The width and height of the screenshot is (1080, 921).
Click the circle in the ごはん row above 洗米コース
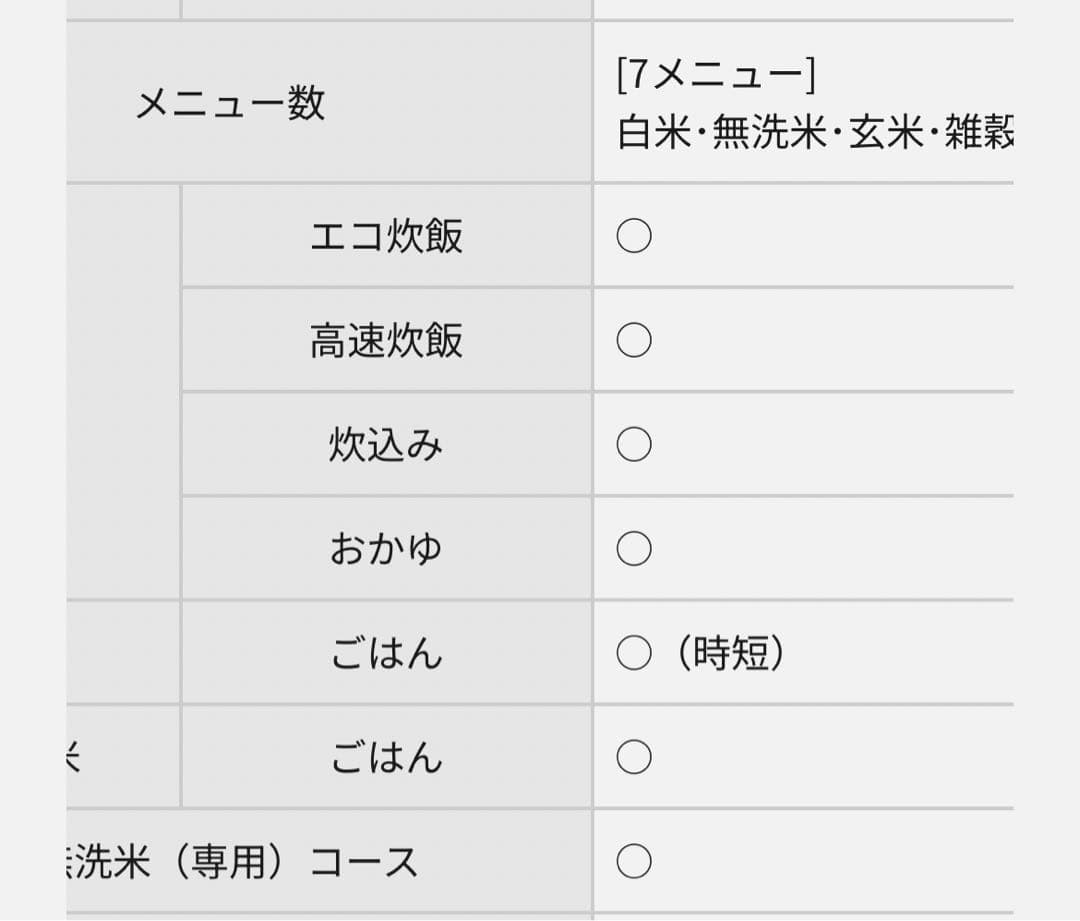pyautogui.click(x=634, y=758)
